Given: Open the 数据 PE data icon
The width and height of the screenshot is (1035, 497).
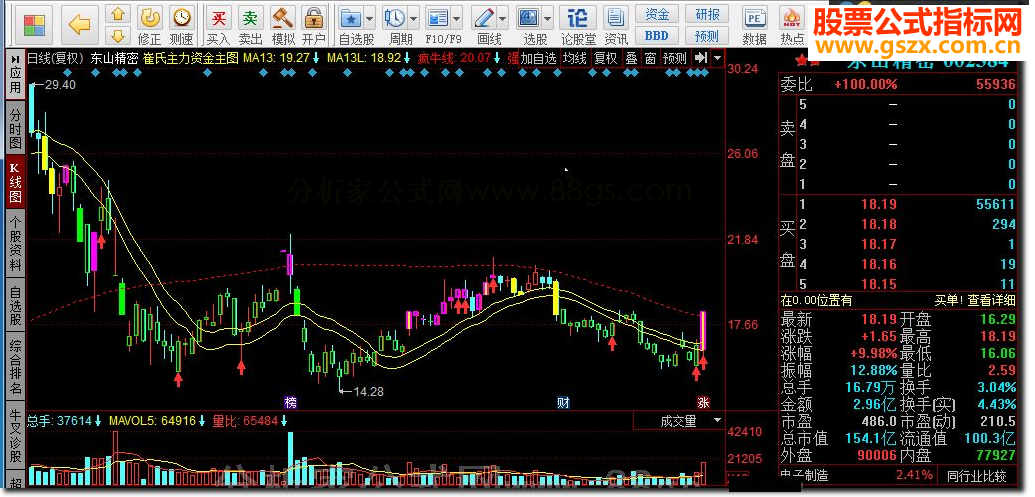Looking at the screenshot, I should coord(754,18).
